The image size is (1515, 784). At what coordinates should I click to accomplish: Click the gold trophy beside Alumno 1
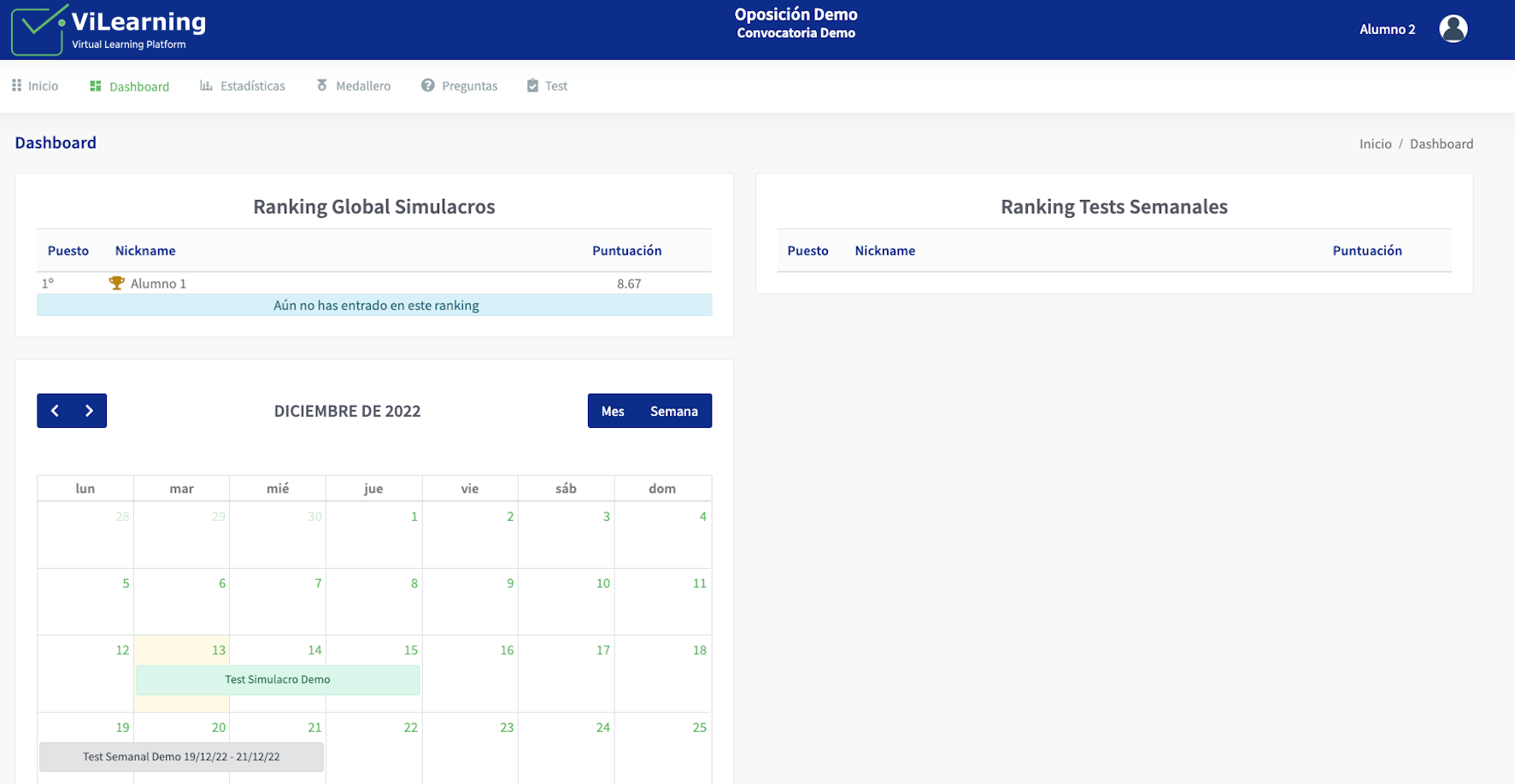coord(117,284)
